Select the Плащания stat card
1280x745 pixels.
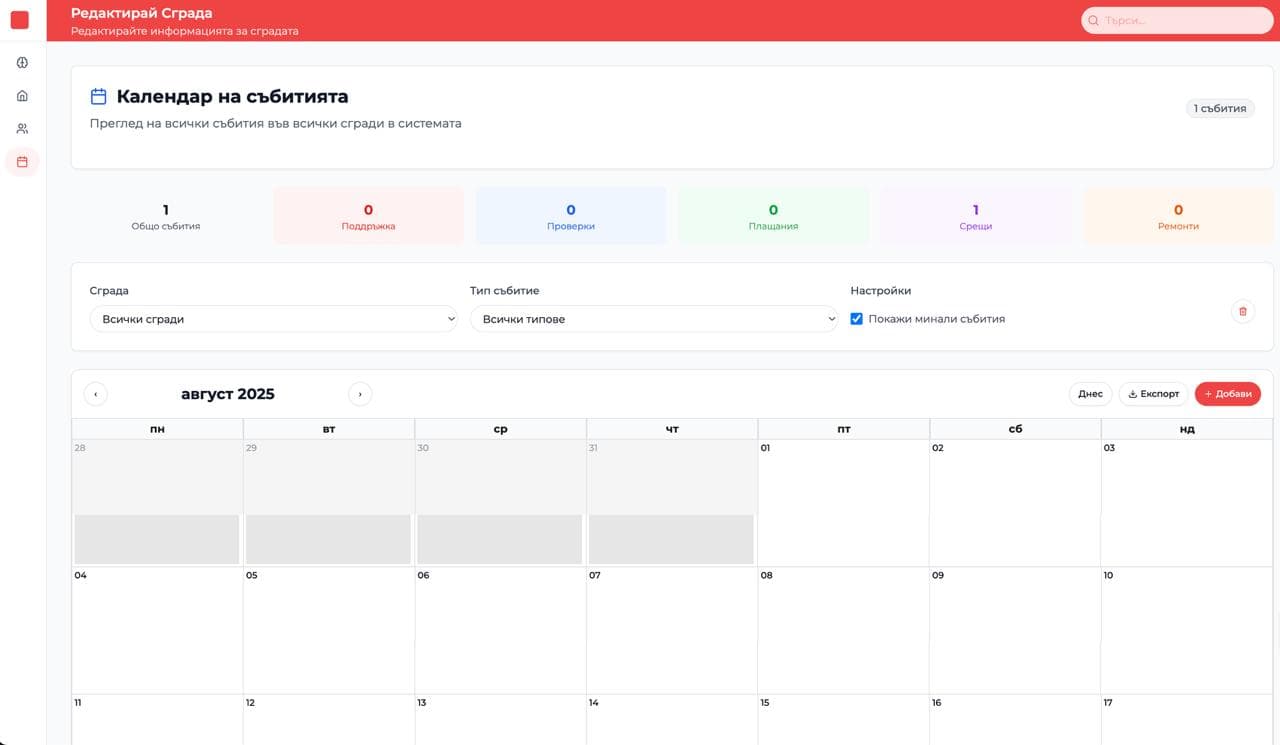coord(773,216)
